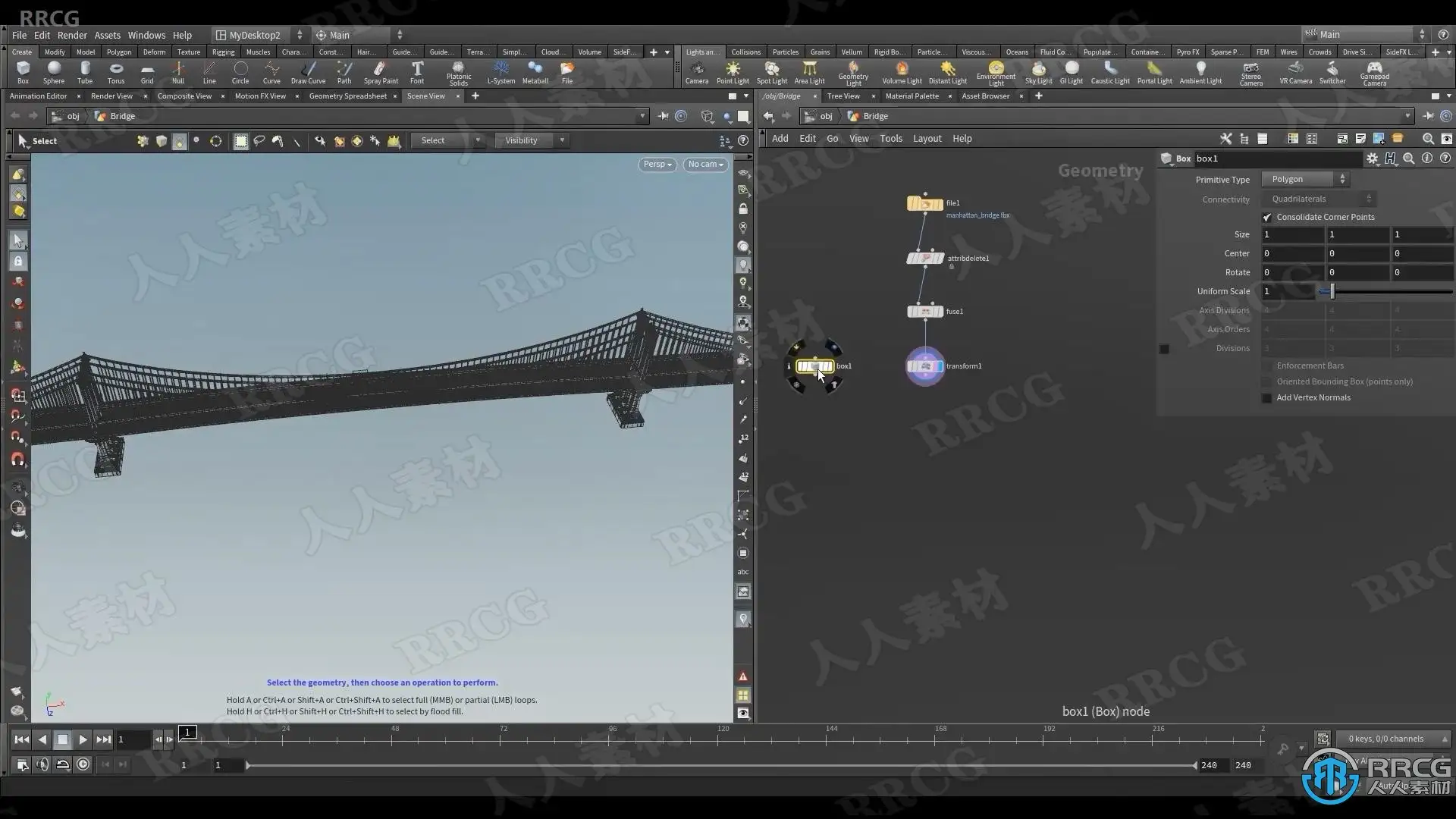This screenshot has height=819, width=1456.
Task: Uncheck Consolidate Corner Points
Action: pos(1266,218)
